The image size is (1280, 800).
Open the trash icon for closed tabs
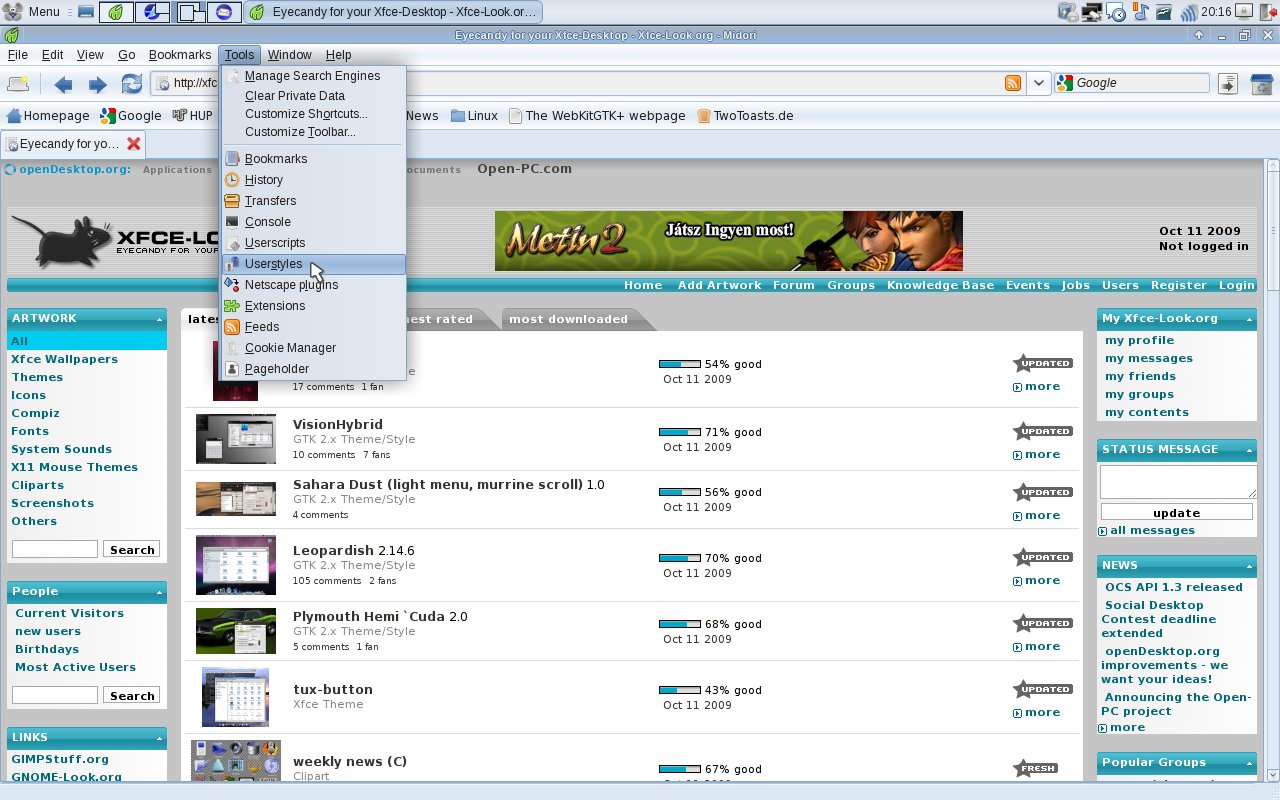[x=1262, y=84]
